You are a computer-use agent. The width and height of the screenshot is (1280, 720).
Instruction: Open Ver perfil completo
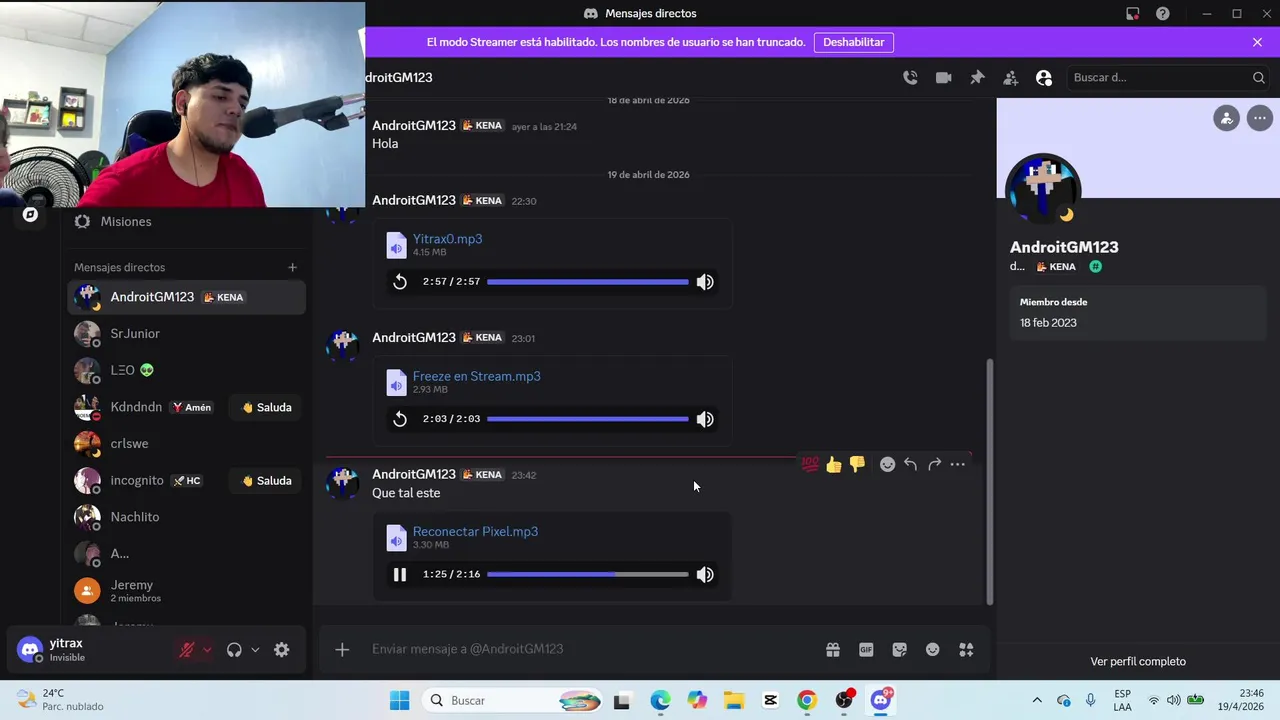click(x=1138, y=661)
